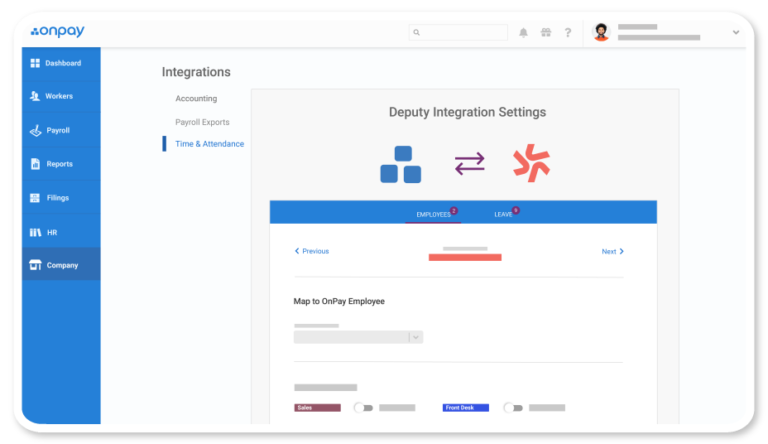Image resolution: width=768 pixels, height=444 pixels.
Task: Open Company page link
Action: pos(62,265)
